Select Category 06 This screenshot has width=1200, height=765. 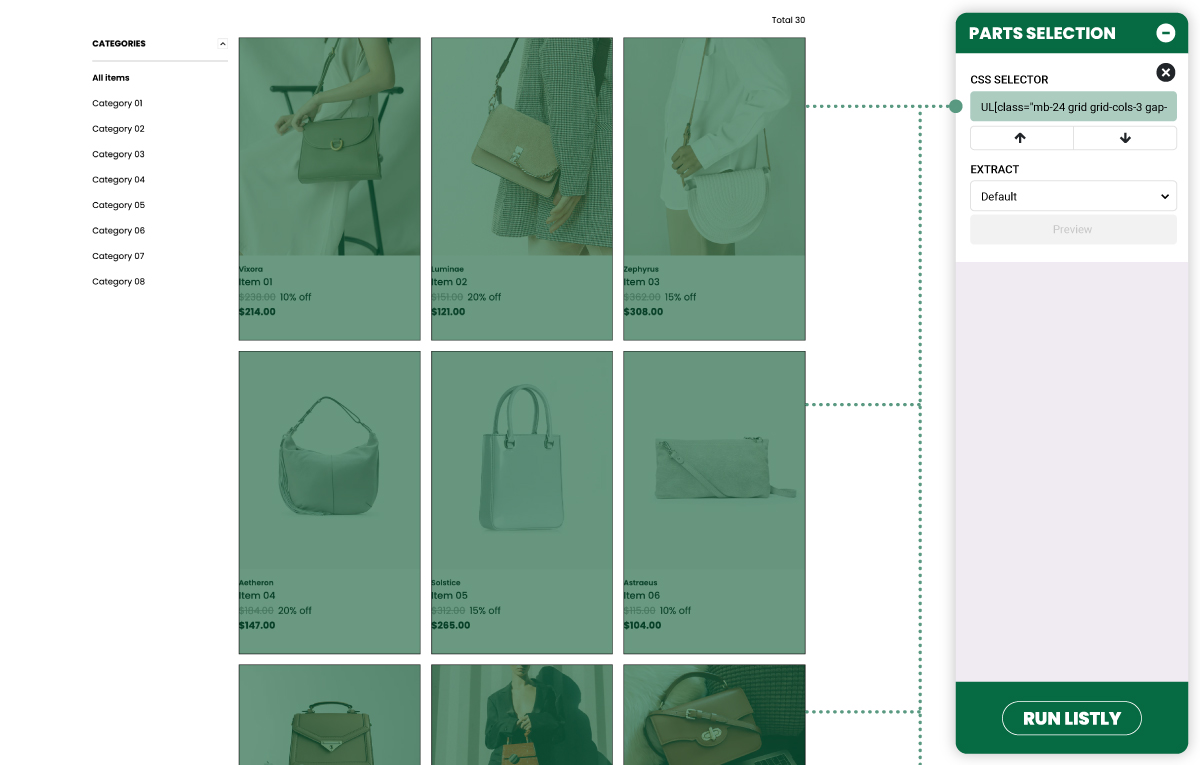[118, 231]
